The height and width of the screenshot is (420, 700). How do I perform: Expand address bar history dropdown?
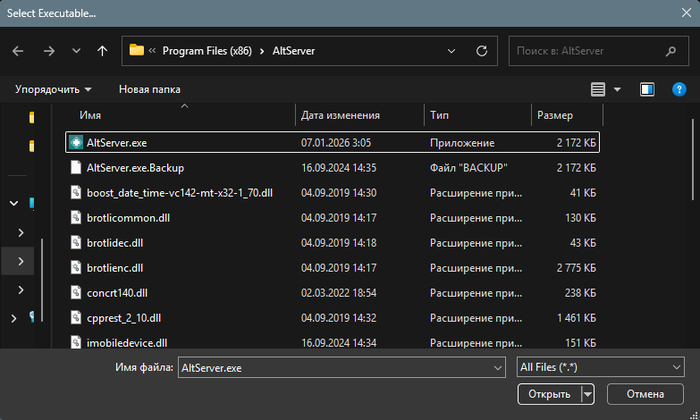(x=451, y=51)
